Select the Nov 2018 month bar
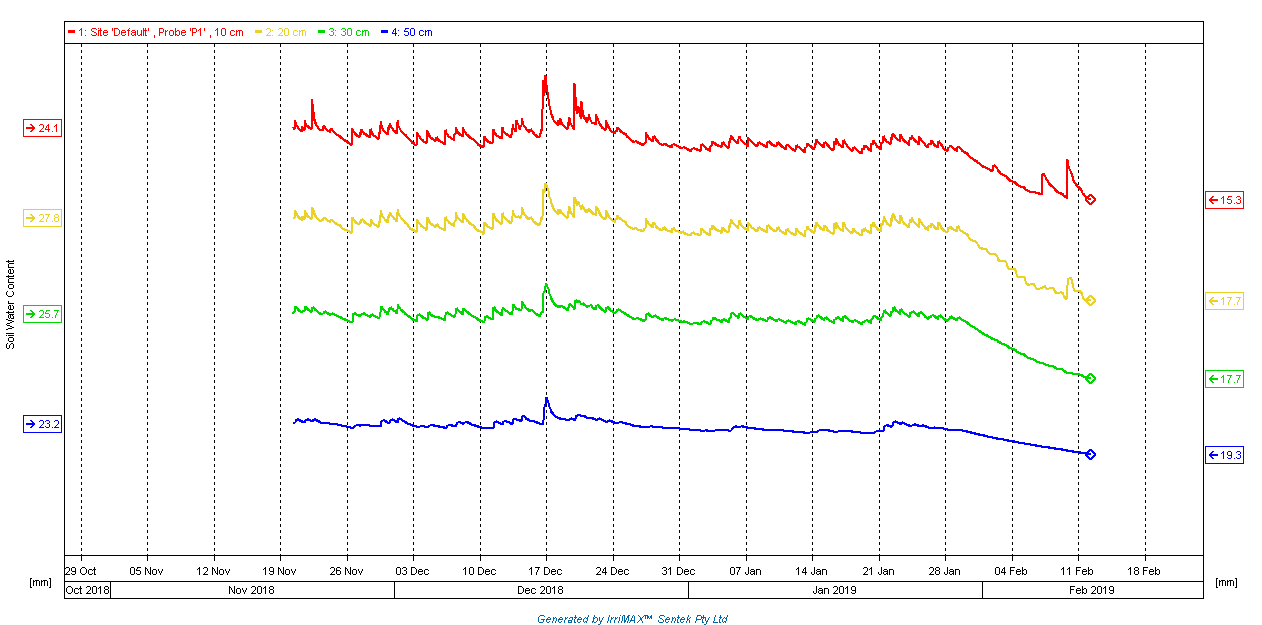The width and height of the screenshot is (1262, 625). [252, 590]
